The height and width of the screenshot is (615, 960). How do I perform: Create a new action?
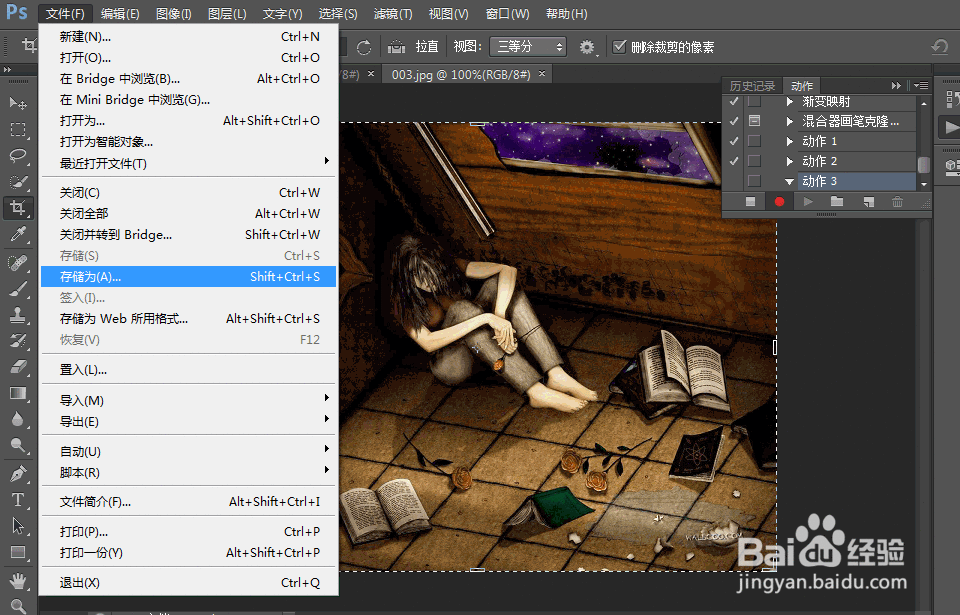point(868,202)
